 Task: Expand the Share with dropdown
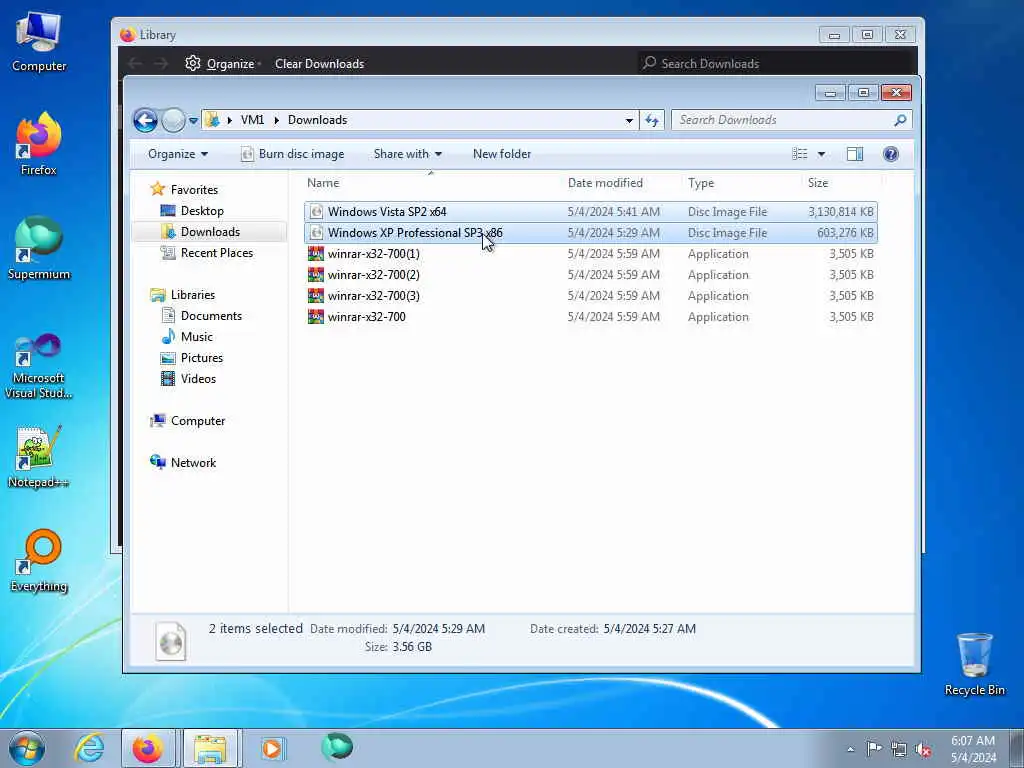[x=408, y=154]
